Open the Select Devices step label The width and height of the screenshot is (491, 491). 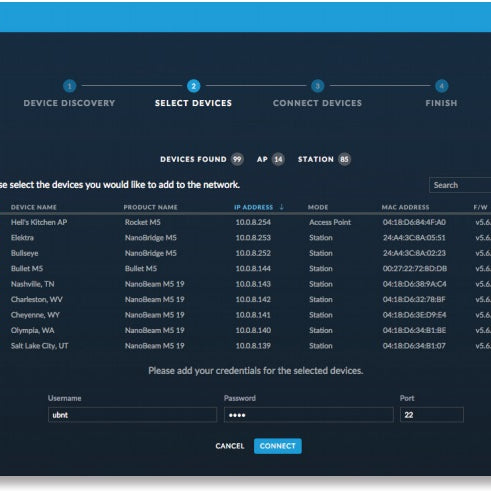[193, 103]
